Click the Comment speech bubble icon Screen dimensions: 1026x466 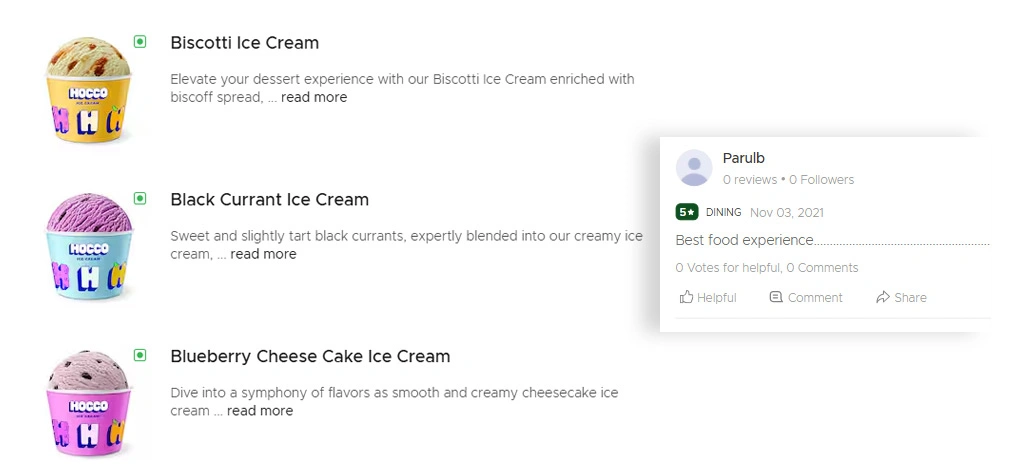click(776, 297)
